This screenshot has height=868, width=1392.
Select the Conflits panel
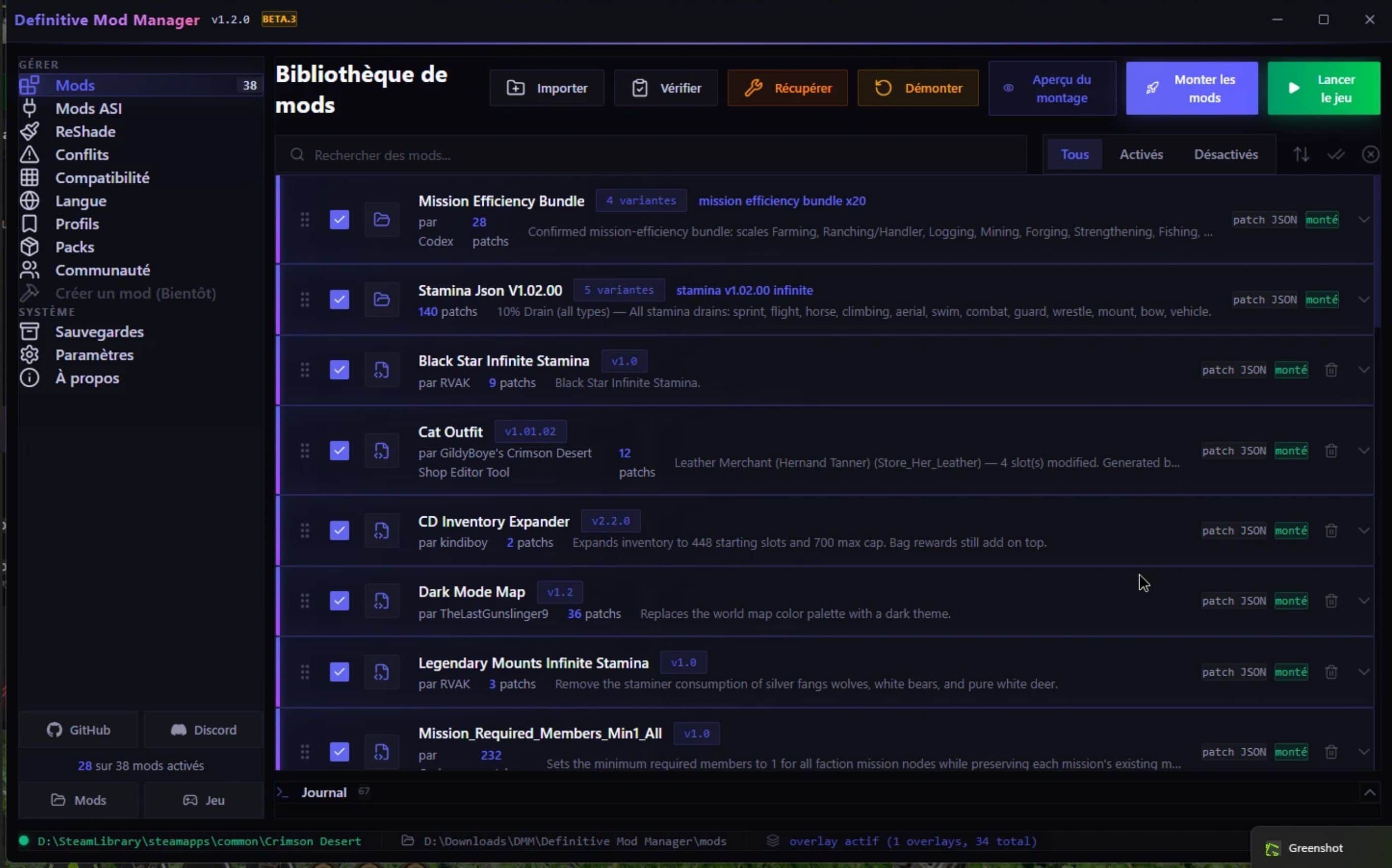pyautogui.click(x=82, y=154)
